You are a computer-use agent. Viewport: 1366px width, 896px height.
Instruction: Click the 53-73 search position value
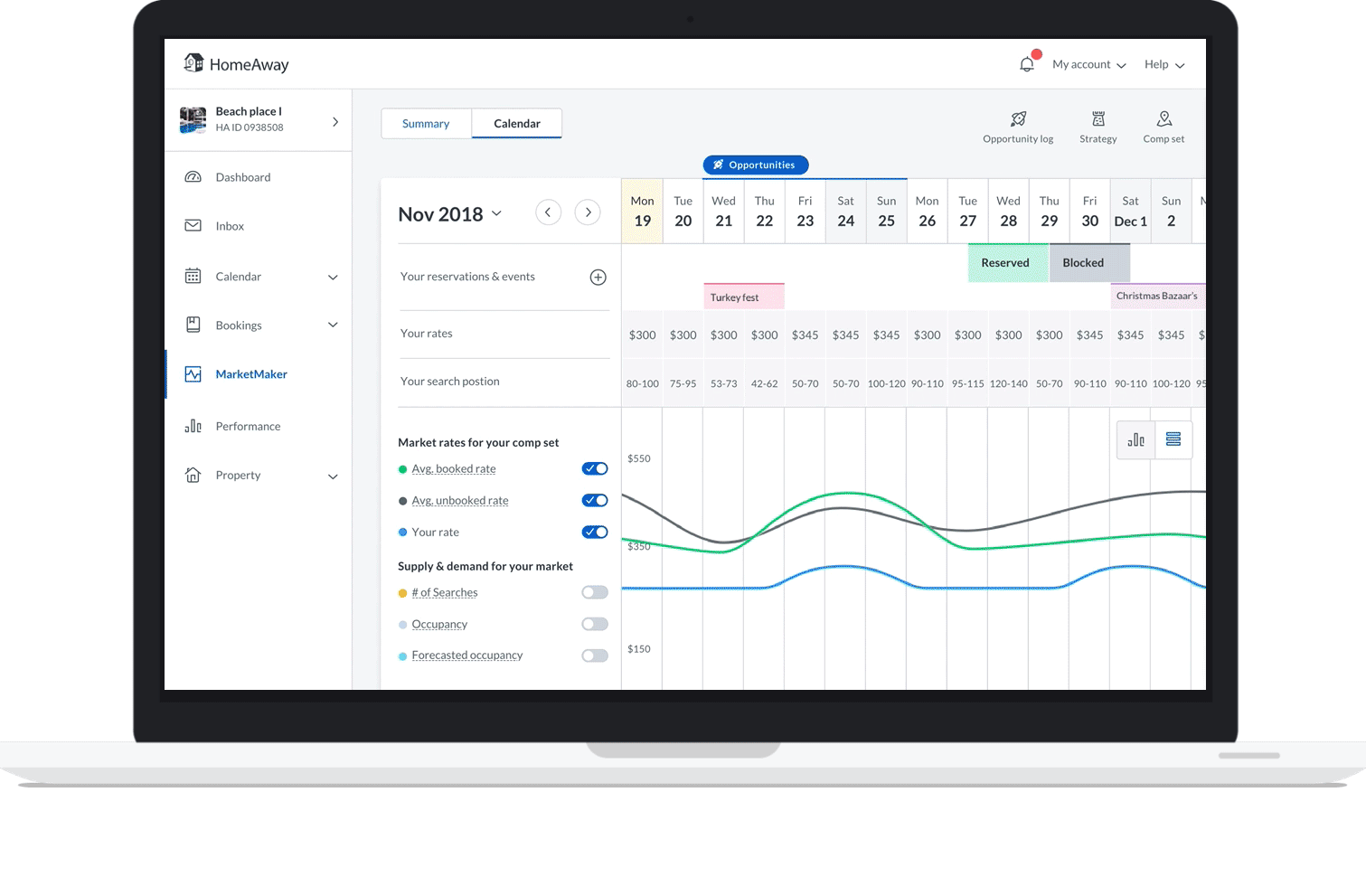[723, 383]
